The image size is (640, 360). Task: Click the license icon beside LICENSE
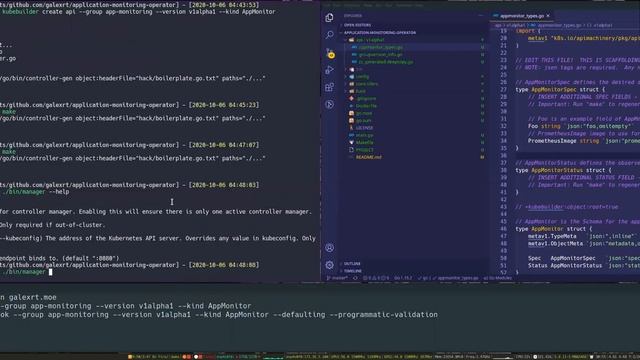click(x=351, y=128)
